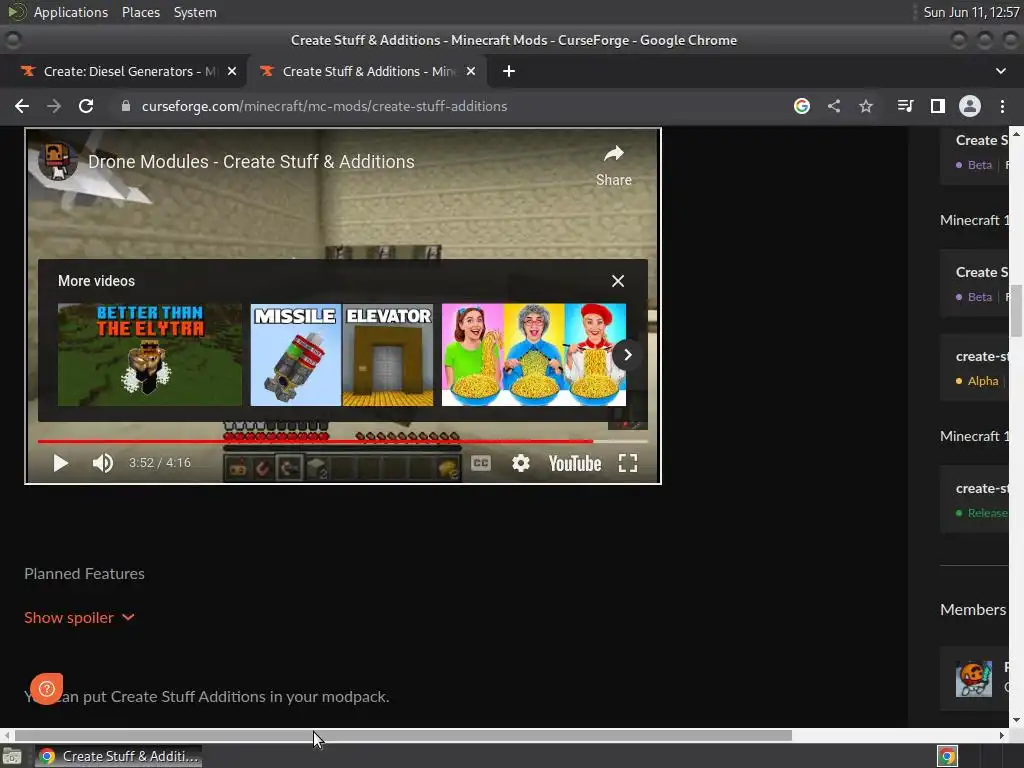Open media controls icon in toolbar
The image size is (1024, 768).
(x=905, y=106)
